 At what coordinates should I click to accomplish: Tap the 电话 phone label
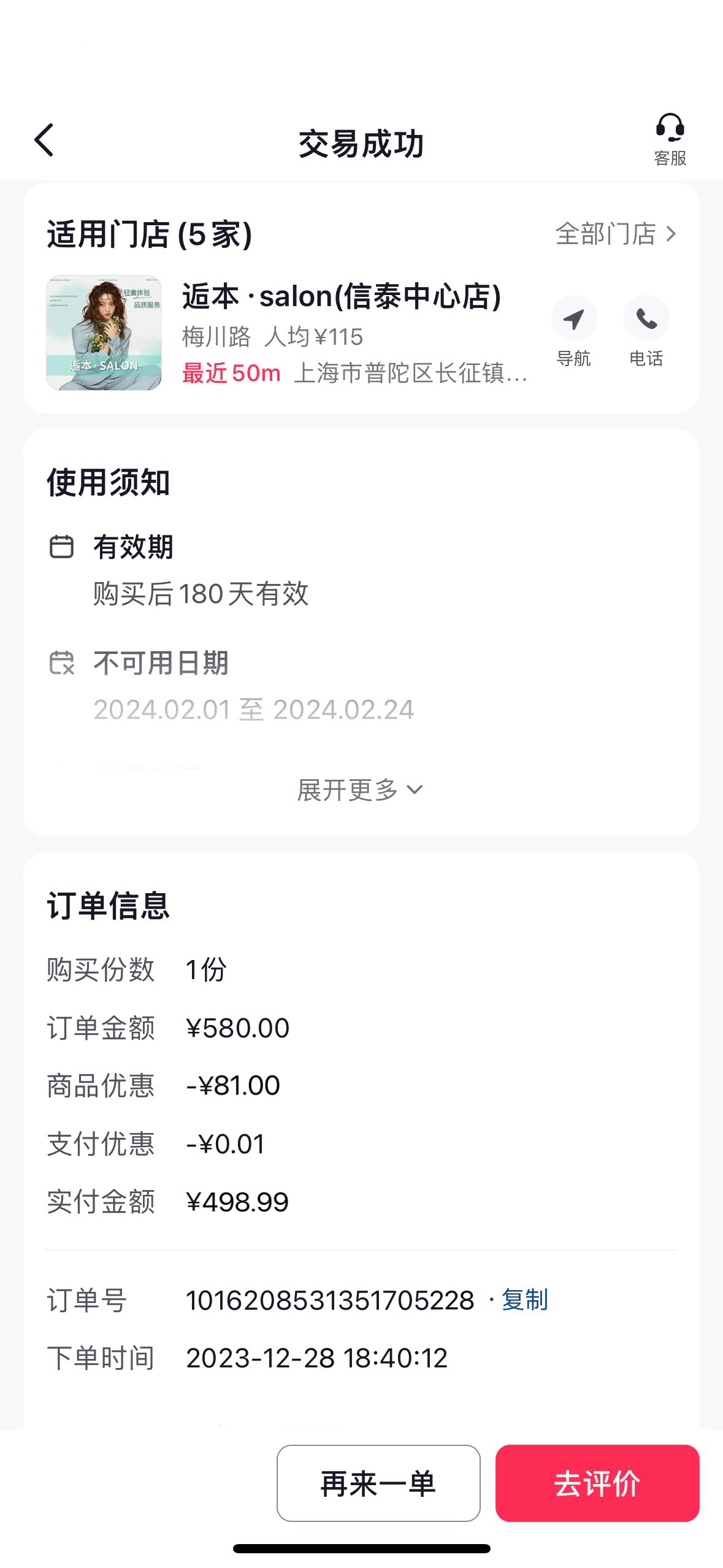[646, 358]
